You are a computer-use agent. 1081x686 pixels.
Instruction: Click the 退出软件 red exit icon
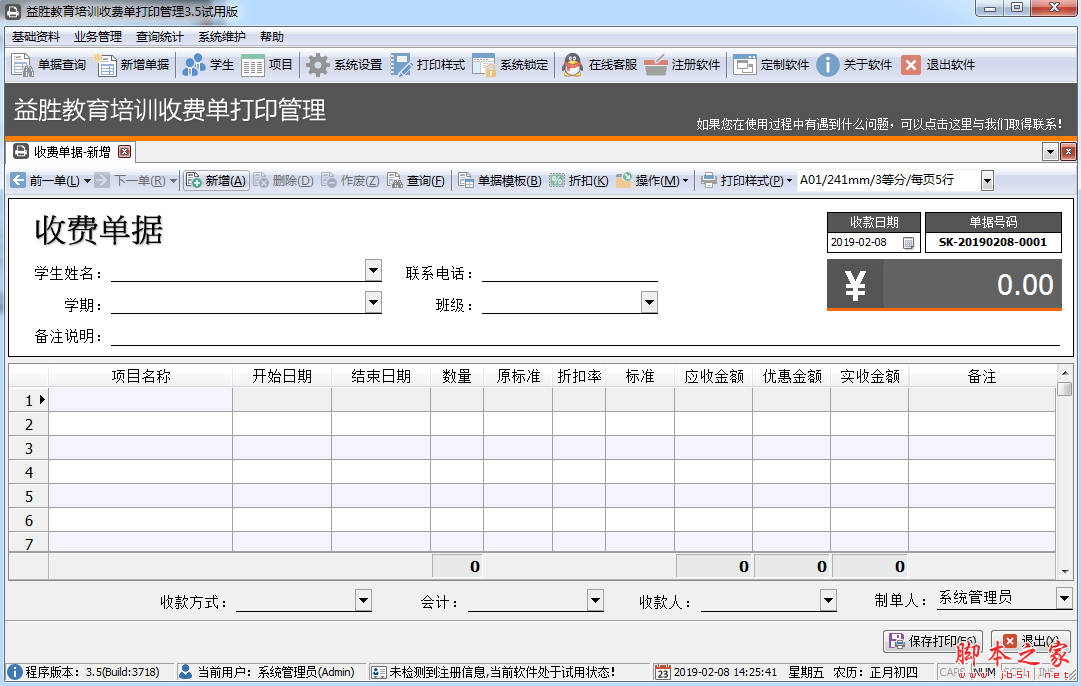910,65
